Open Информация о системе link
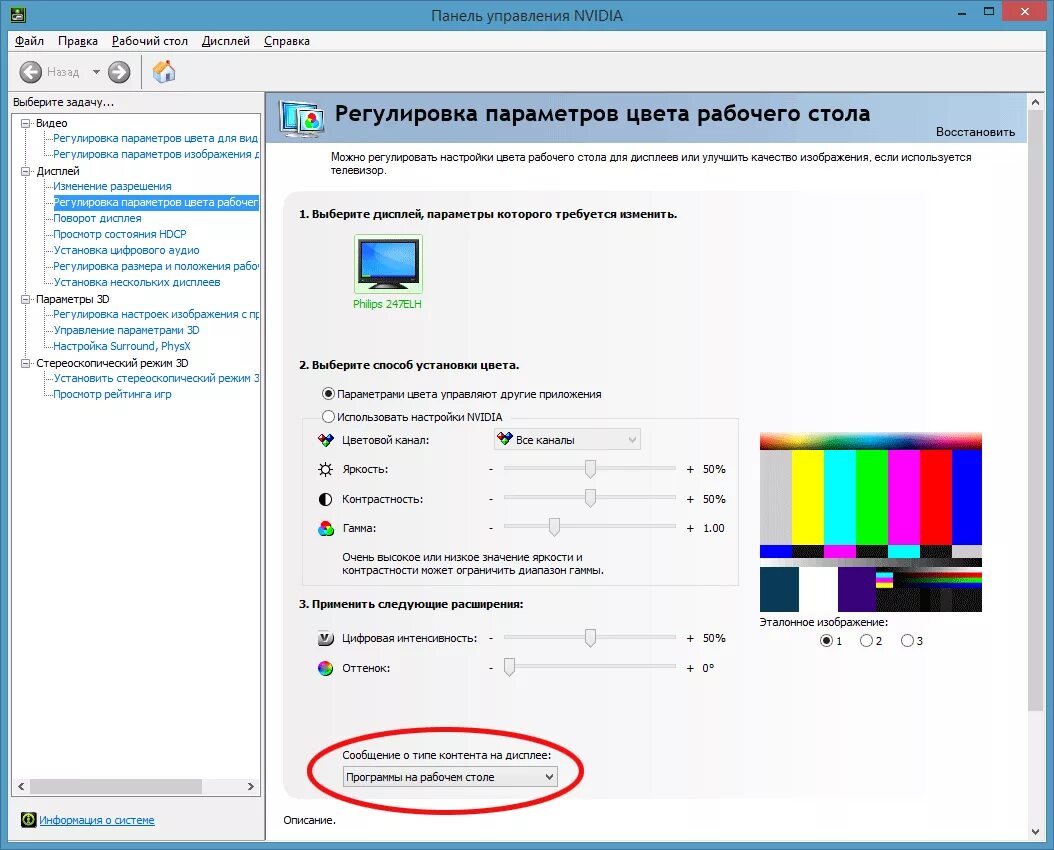Viewport: 1054px width, 850px height. pos(97,820)
